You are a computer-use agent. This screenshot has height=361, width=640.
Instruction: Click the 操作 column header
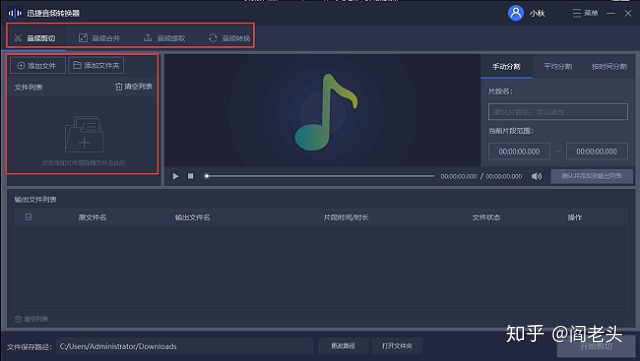[575, 217]
